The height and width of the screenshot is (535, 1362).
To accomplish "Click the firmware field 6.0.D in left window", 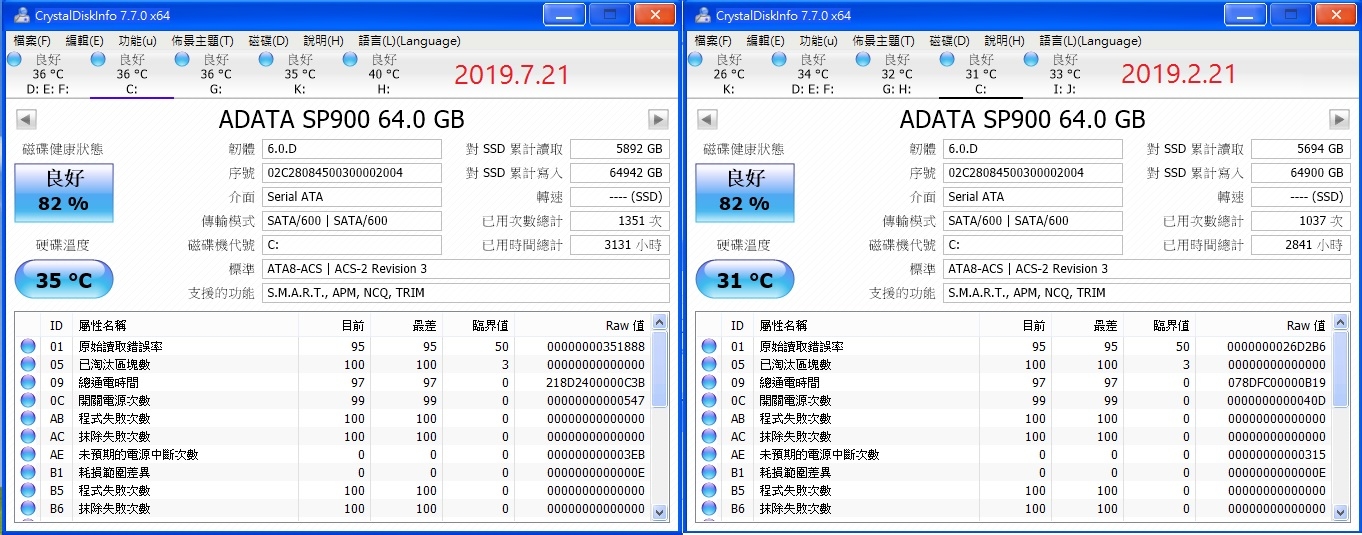I will pos(352,149).
